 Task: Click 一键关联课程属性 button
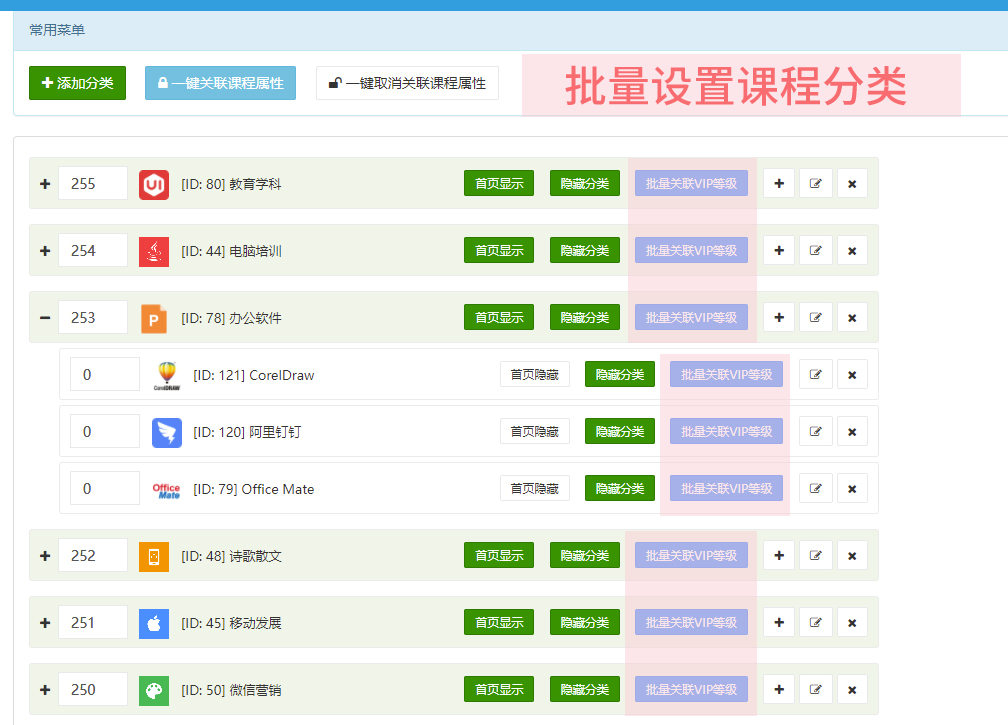click(x=220, y=83)
